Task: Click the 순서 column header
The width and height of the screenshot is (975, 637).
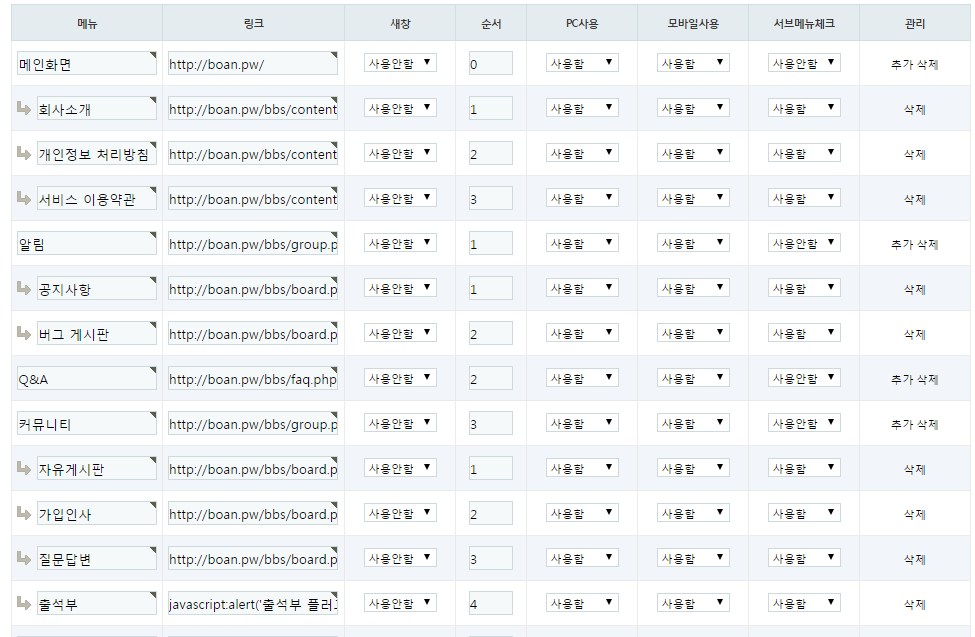Action: 491,23
